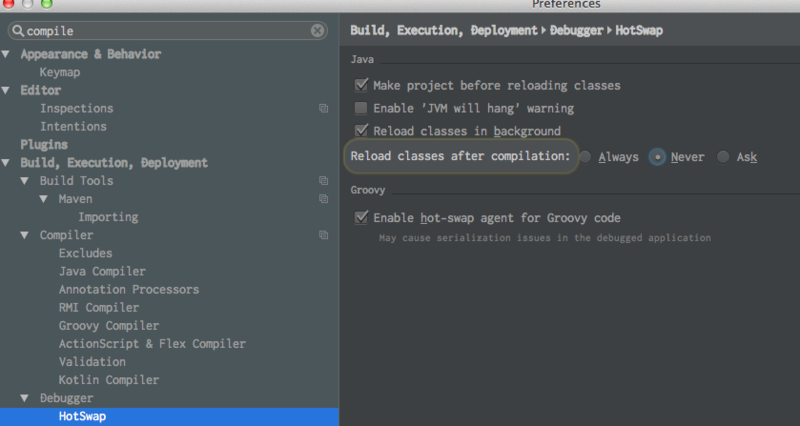Viewport: 800px width, 426px height.
Task: Collapse the Appearance & Behavior section
Action: pyautogui.click(x=6, y=54)
